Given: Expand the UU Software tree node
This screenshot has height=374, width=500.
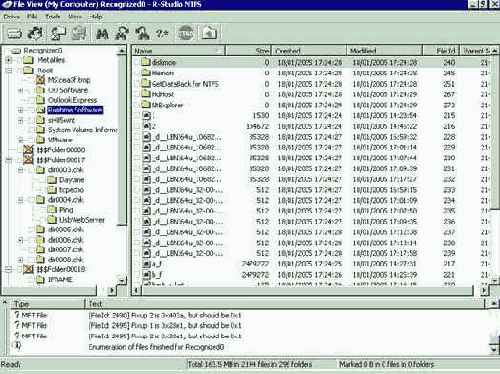Looking at the screenshot, I should coord(20,90).
